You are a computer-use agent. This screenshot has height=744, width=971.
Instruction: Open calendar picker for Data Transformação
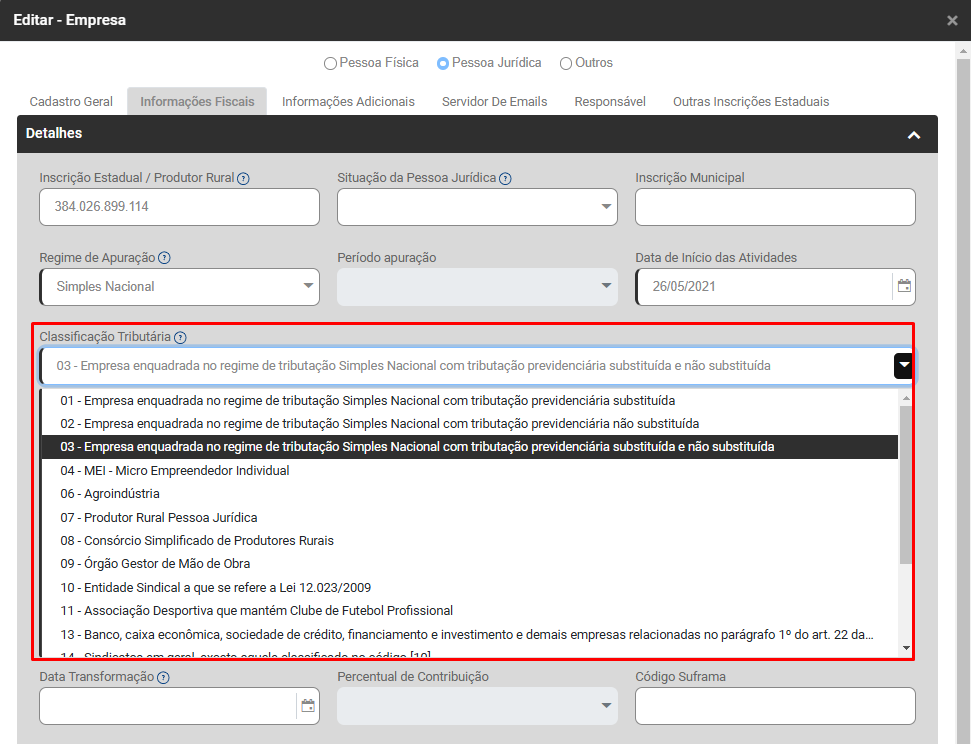[308, 706]
